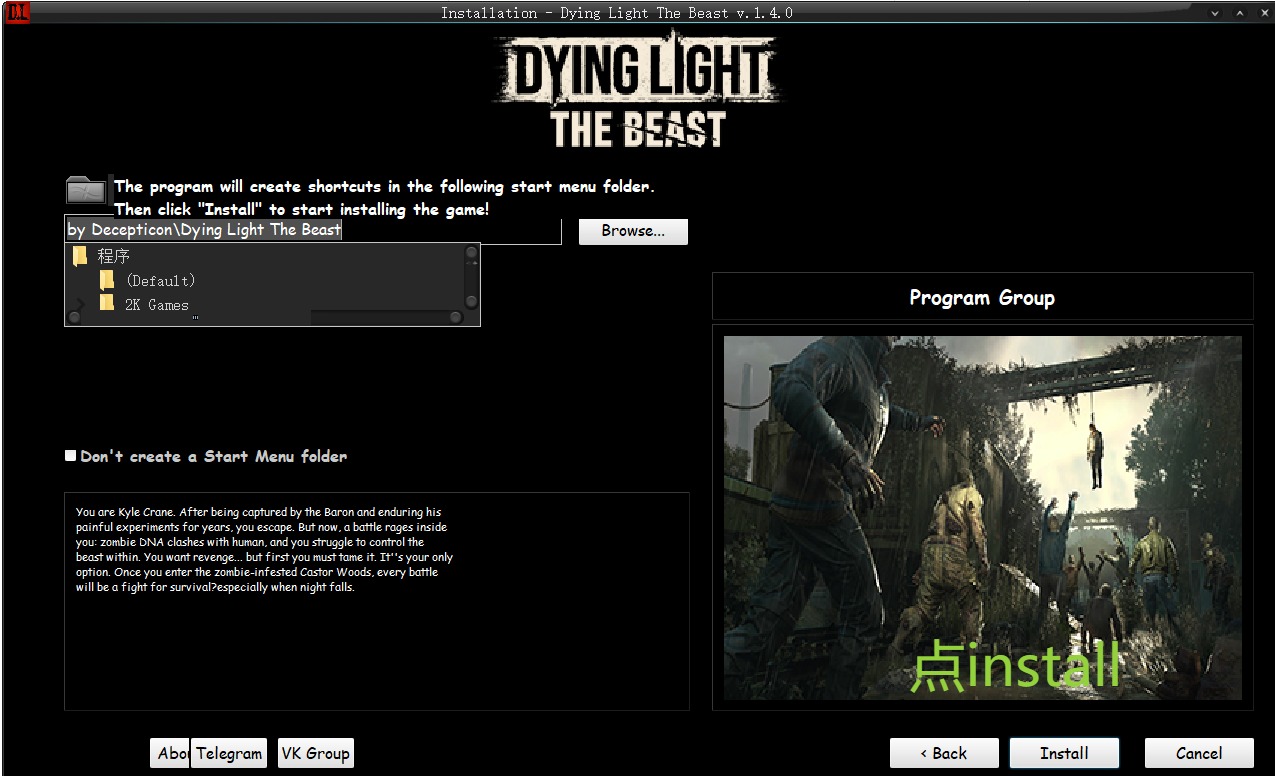Click the game description text box
The image size is (1275, 776).
[377, 601]
